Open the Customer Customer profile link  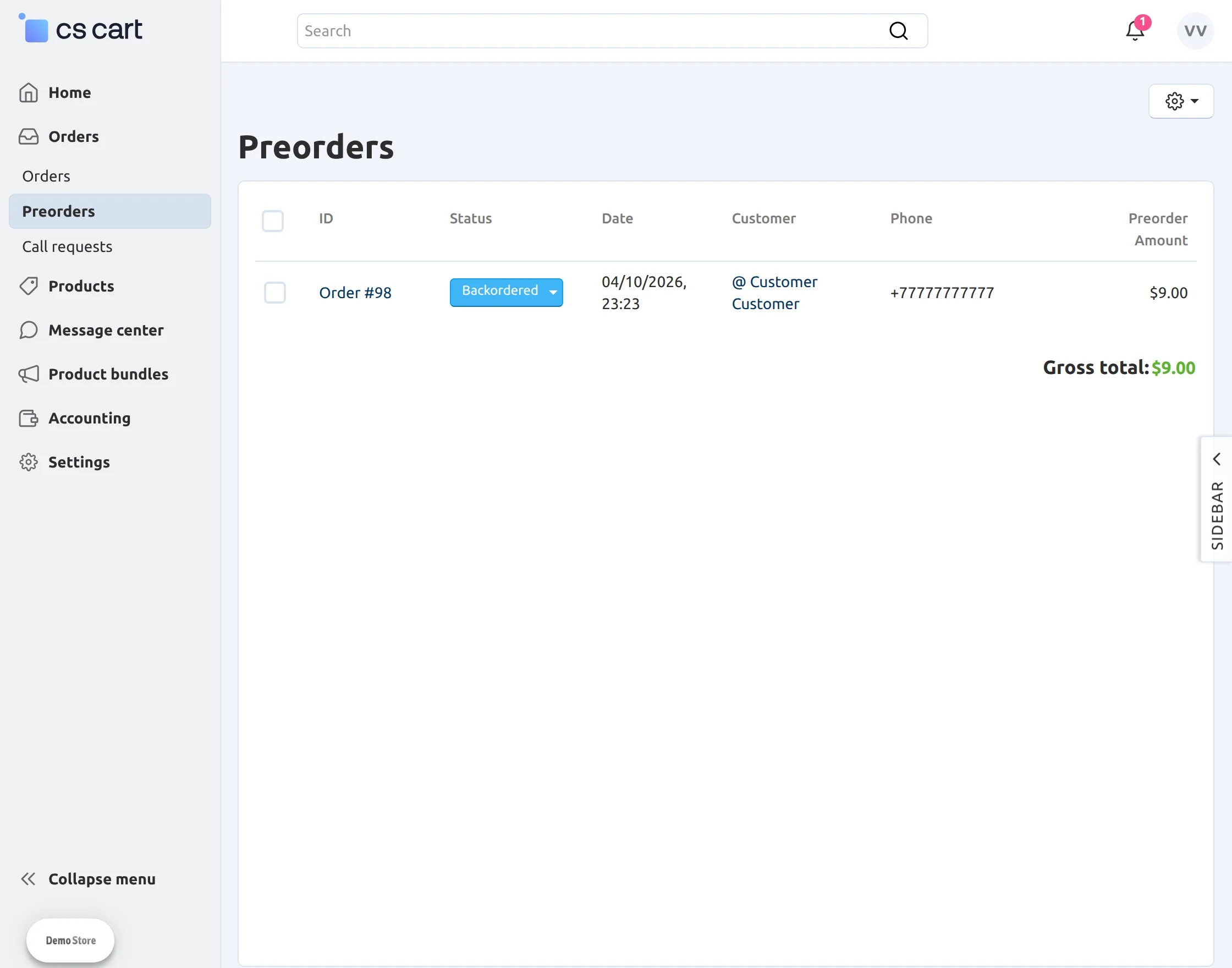775,293
